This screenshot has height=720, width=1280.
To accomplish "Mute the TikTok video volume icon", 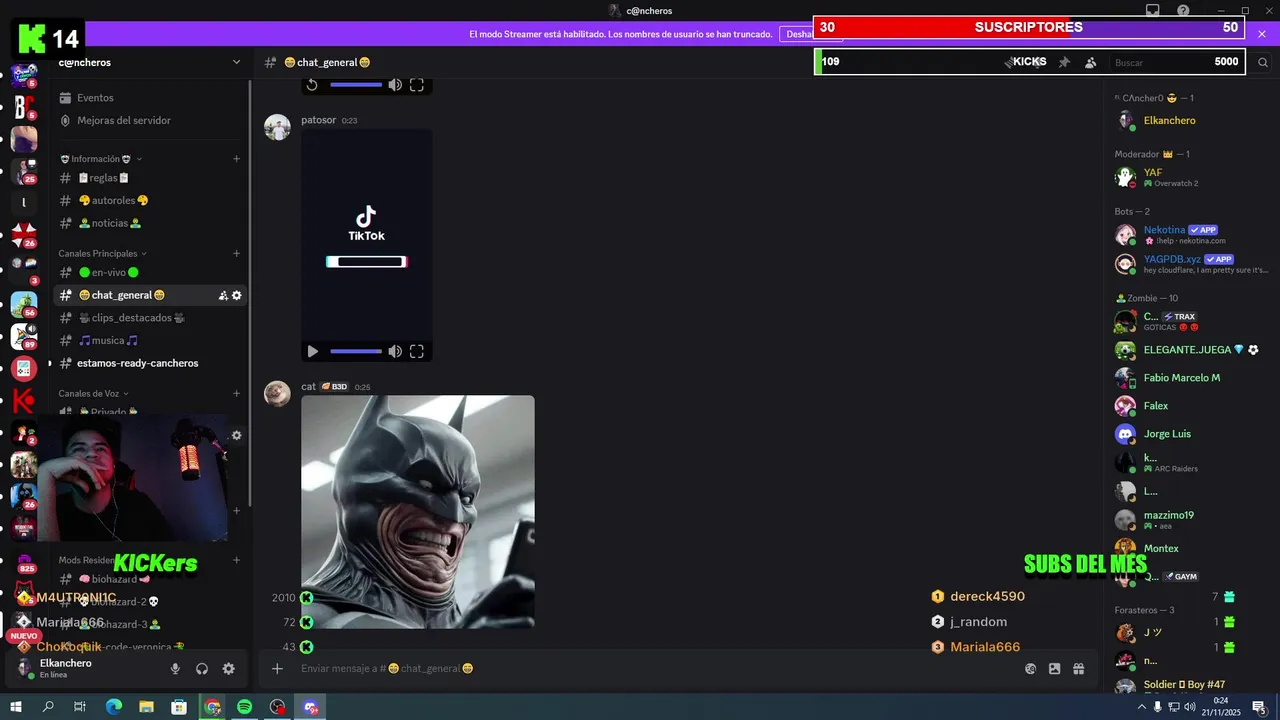I will tap(395, 351).
